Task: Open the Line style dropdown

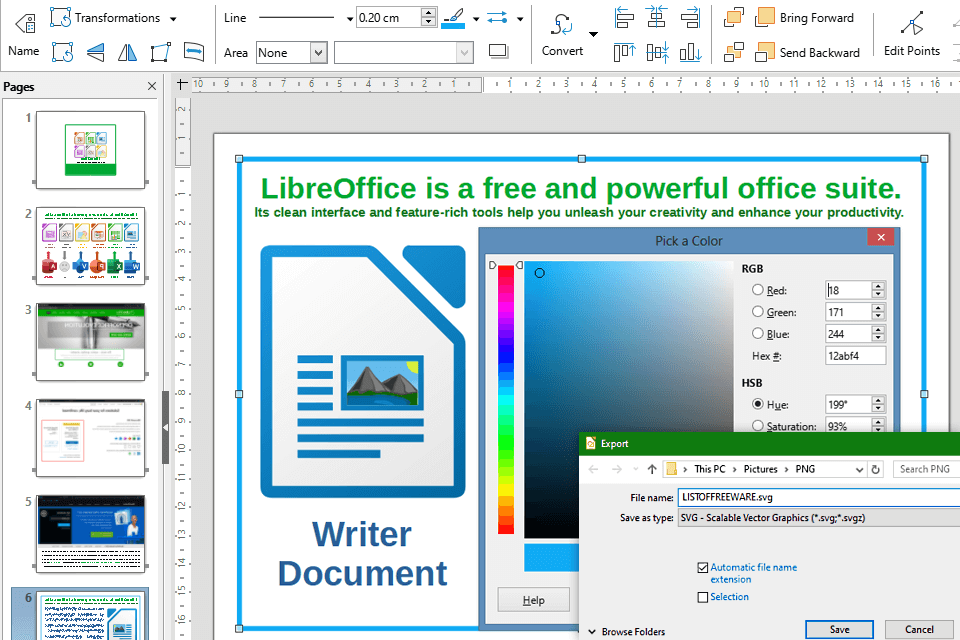Action: click(x=350, y=19)
